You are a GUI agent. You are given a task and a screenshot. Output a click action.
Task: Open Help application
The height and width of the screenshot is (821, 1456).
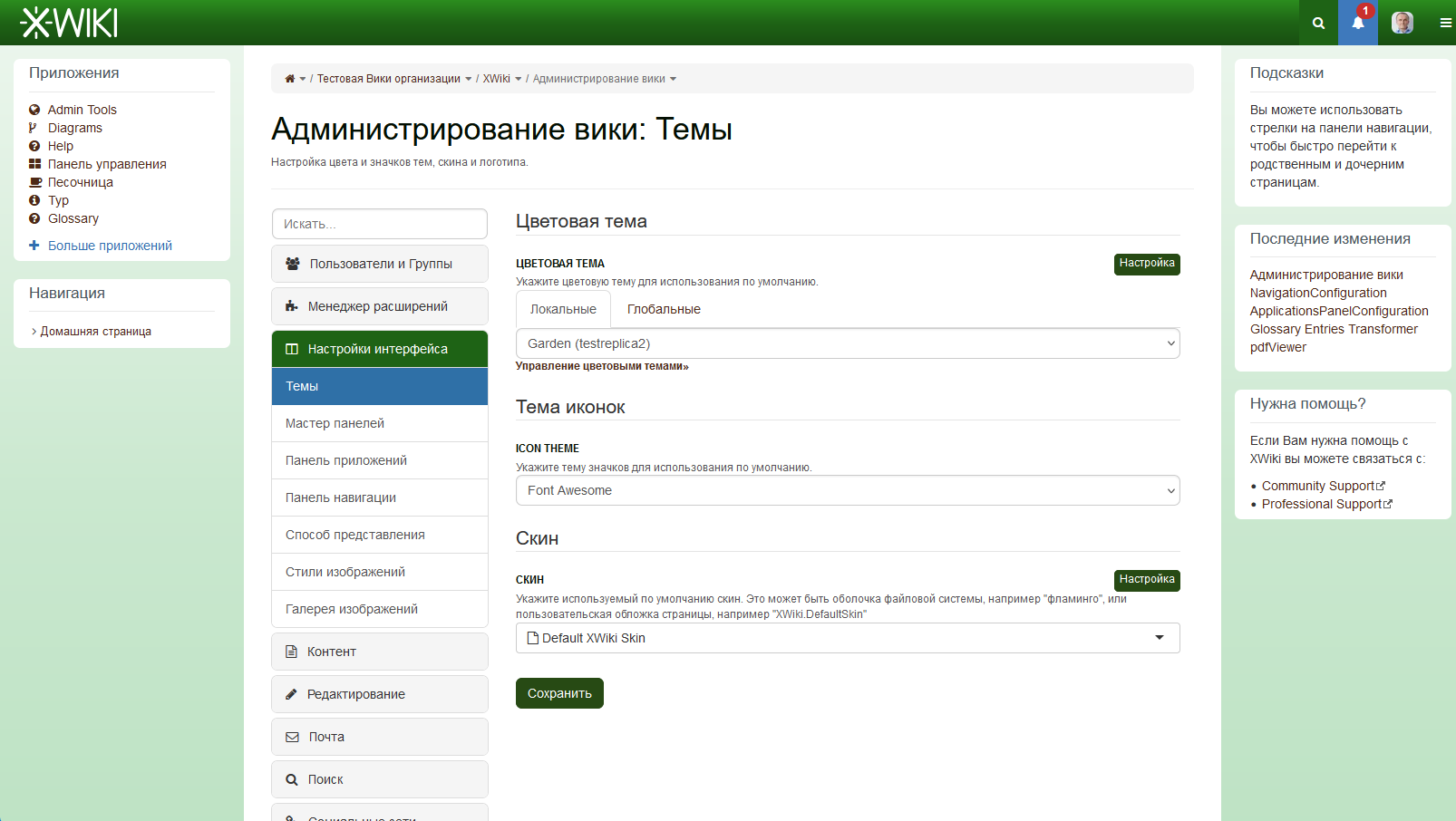pos(61,146)
